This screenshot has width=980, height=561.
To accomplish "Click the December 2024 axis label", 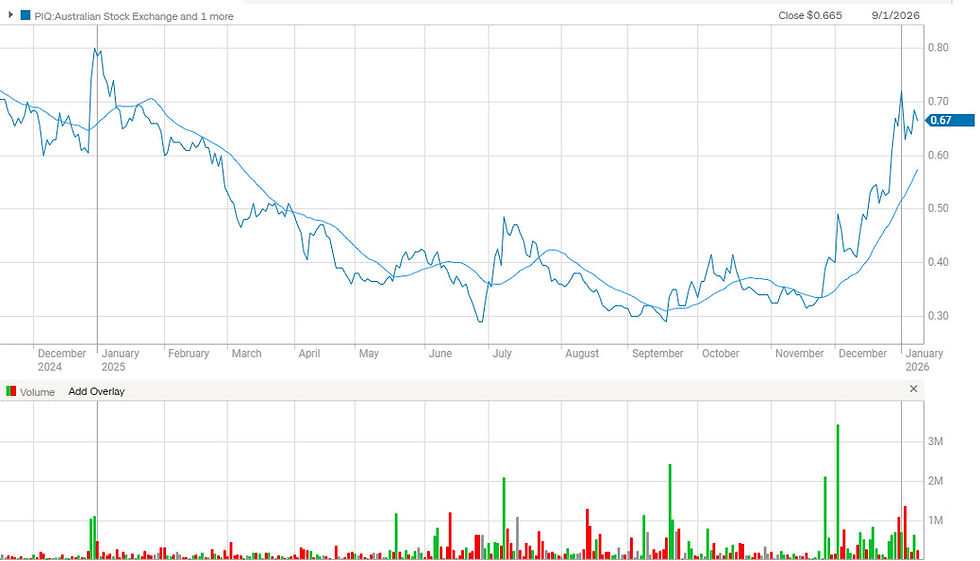I will pos(61,360).
